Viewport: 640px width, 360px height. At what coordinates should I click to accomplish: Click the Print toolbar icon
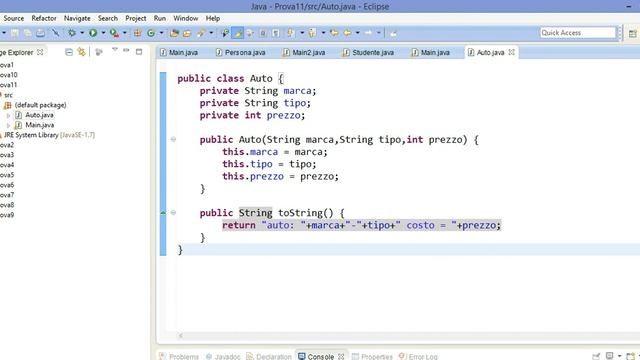click(x=40, y=33)
